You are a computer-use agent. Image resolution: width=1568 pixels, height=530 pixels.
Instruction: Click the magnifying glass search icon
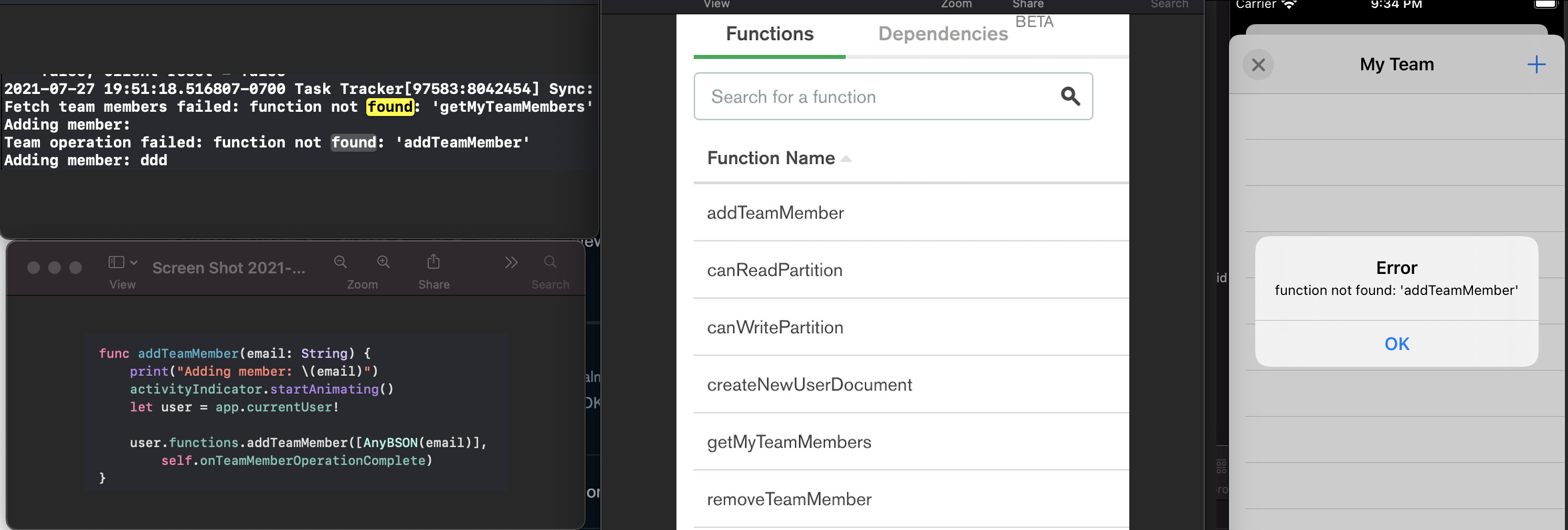tap(1069, 96)
